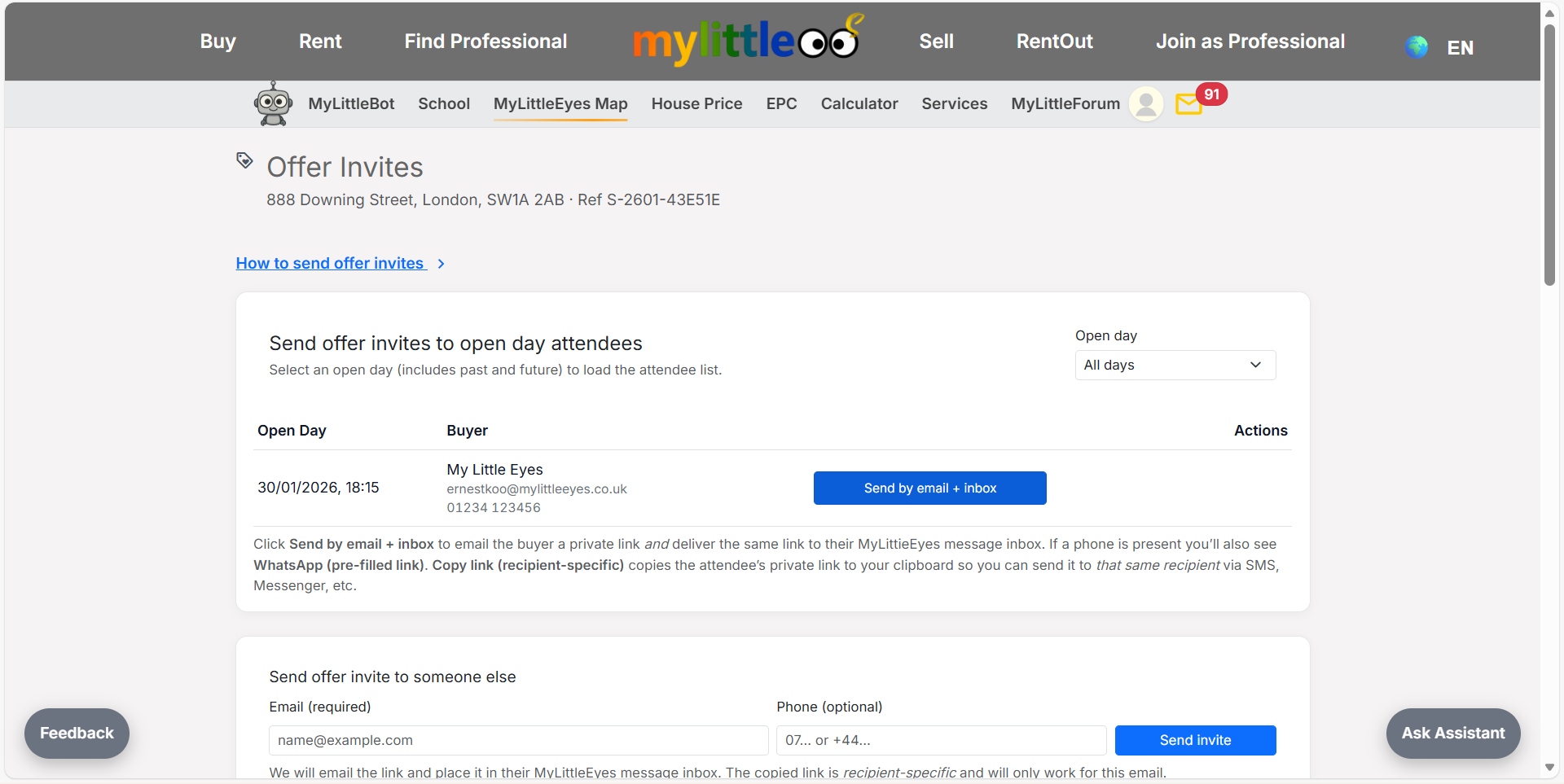Select the MyLittleEyes Map tab

coord(560,104)
